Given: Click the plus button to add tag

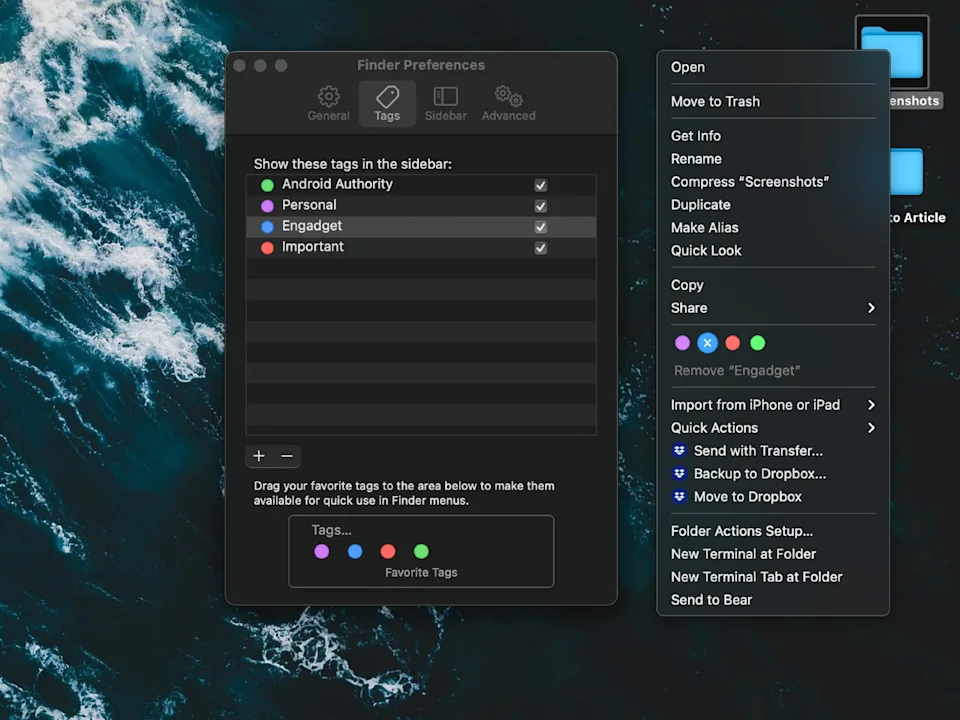Looking at the screenshot, I should point(259,456).
